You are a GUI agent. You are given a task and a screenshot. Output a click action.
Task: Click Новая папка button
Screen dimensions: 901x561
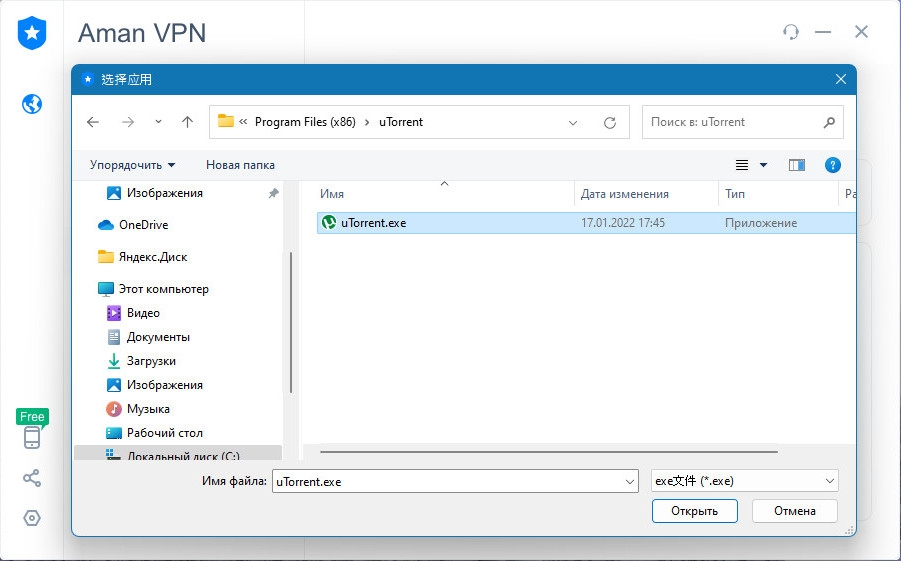point(240,165)
